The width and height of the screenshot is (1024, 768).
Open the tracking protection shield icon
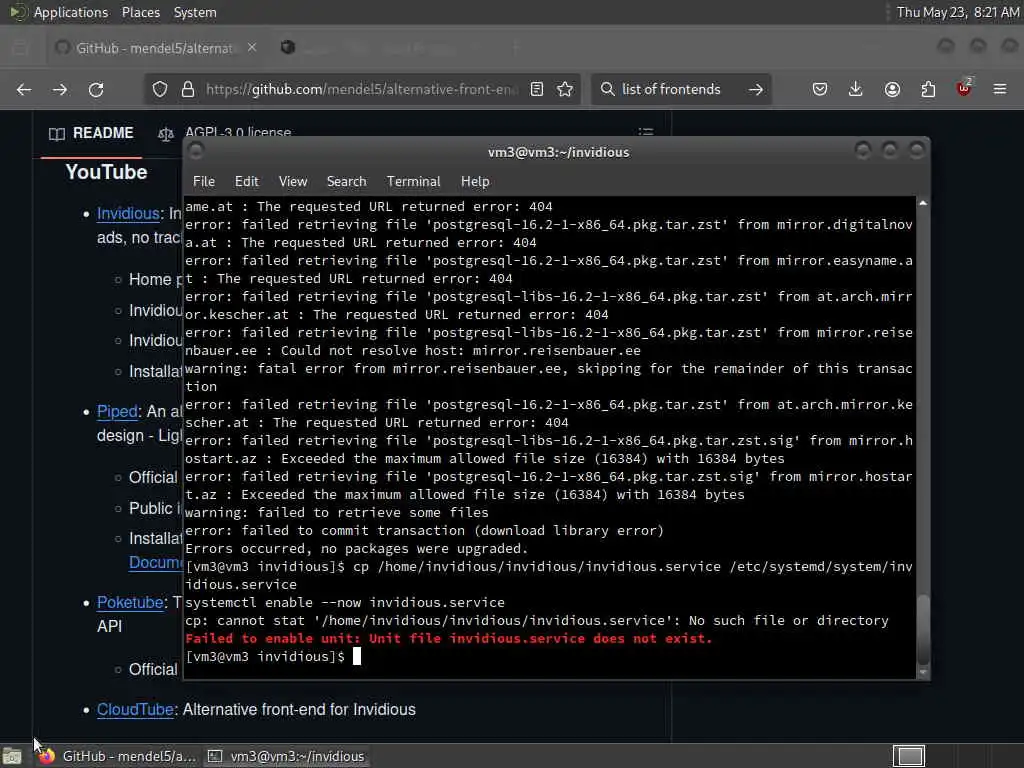click(x=160, y=89)
